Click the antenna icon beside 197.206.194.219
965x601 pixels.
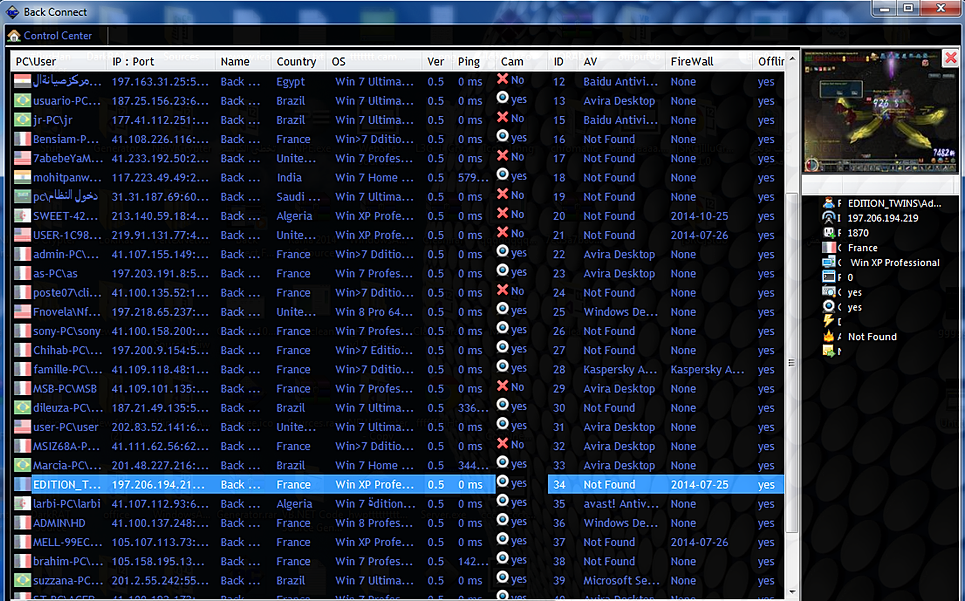(x=828, y=218)
